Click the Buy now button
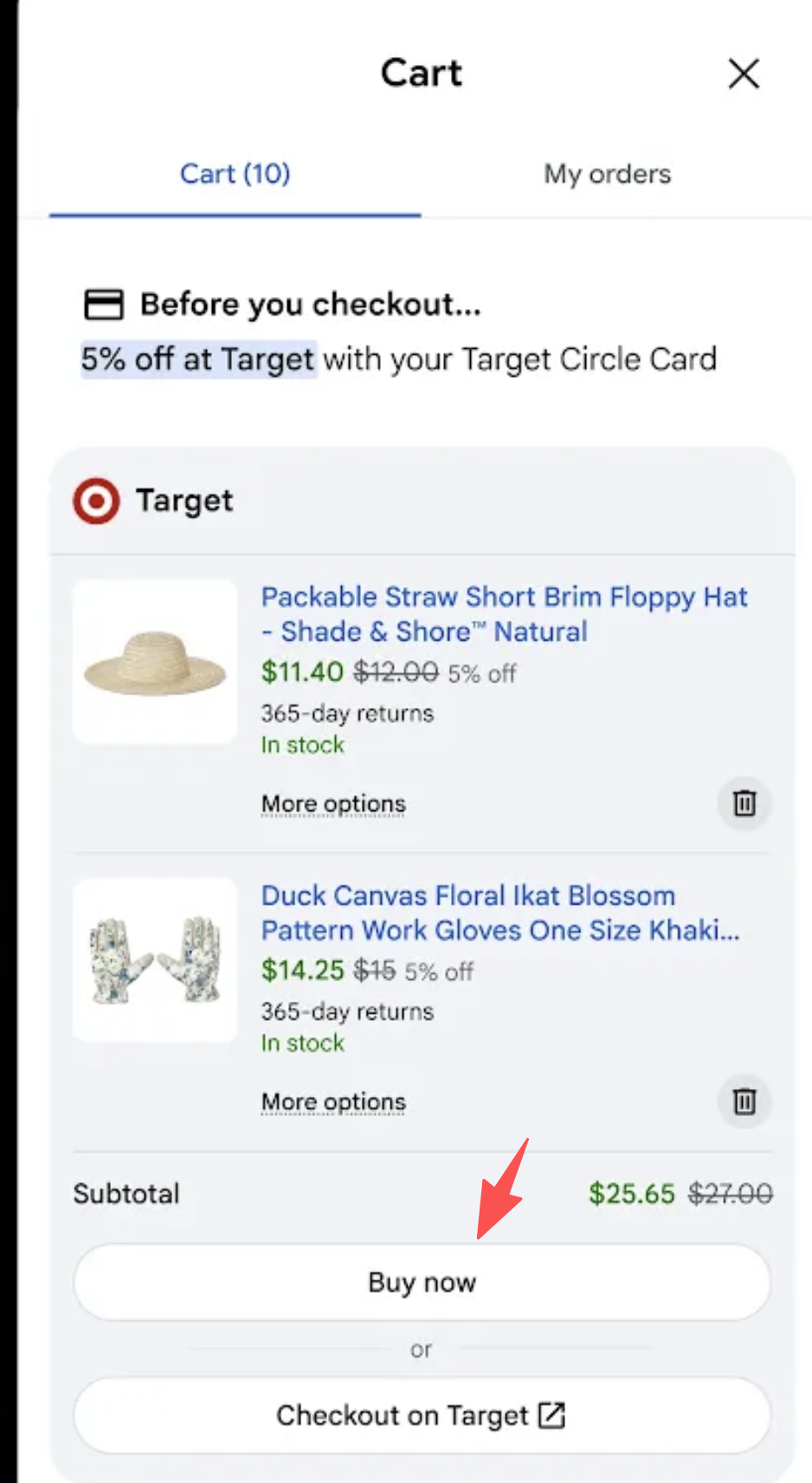The width and height of the screenshot is (812, 1483). click(422, 1282)
